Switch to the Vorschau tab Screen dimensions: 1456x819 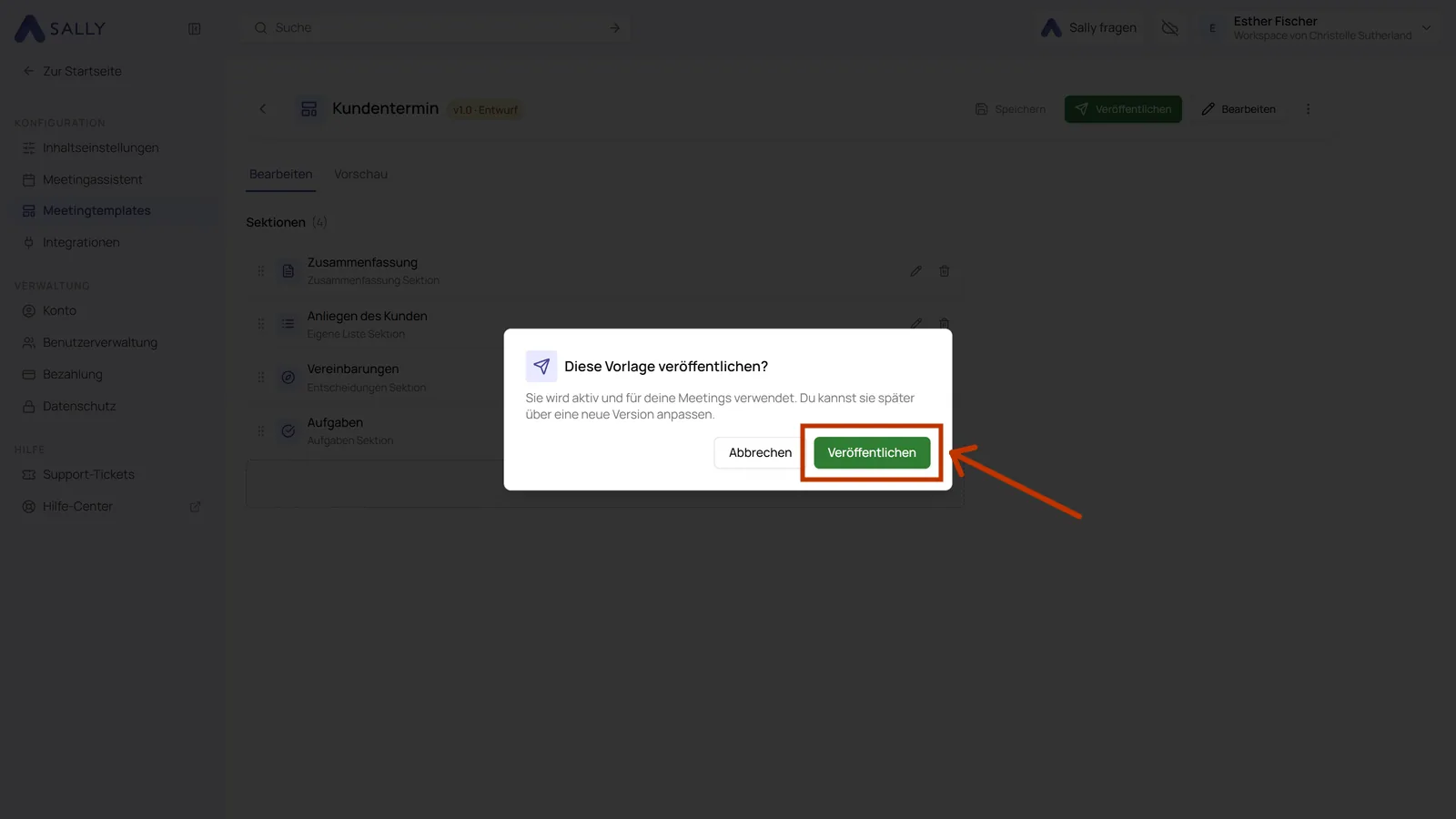tap(360, 174)
